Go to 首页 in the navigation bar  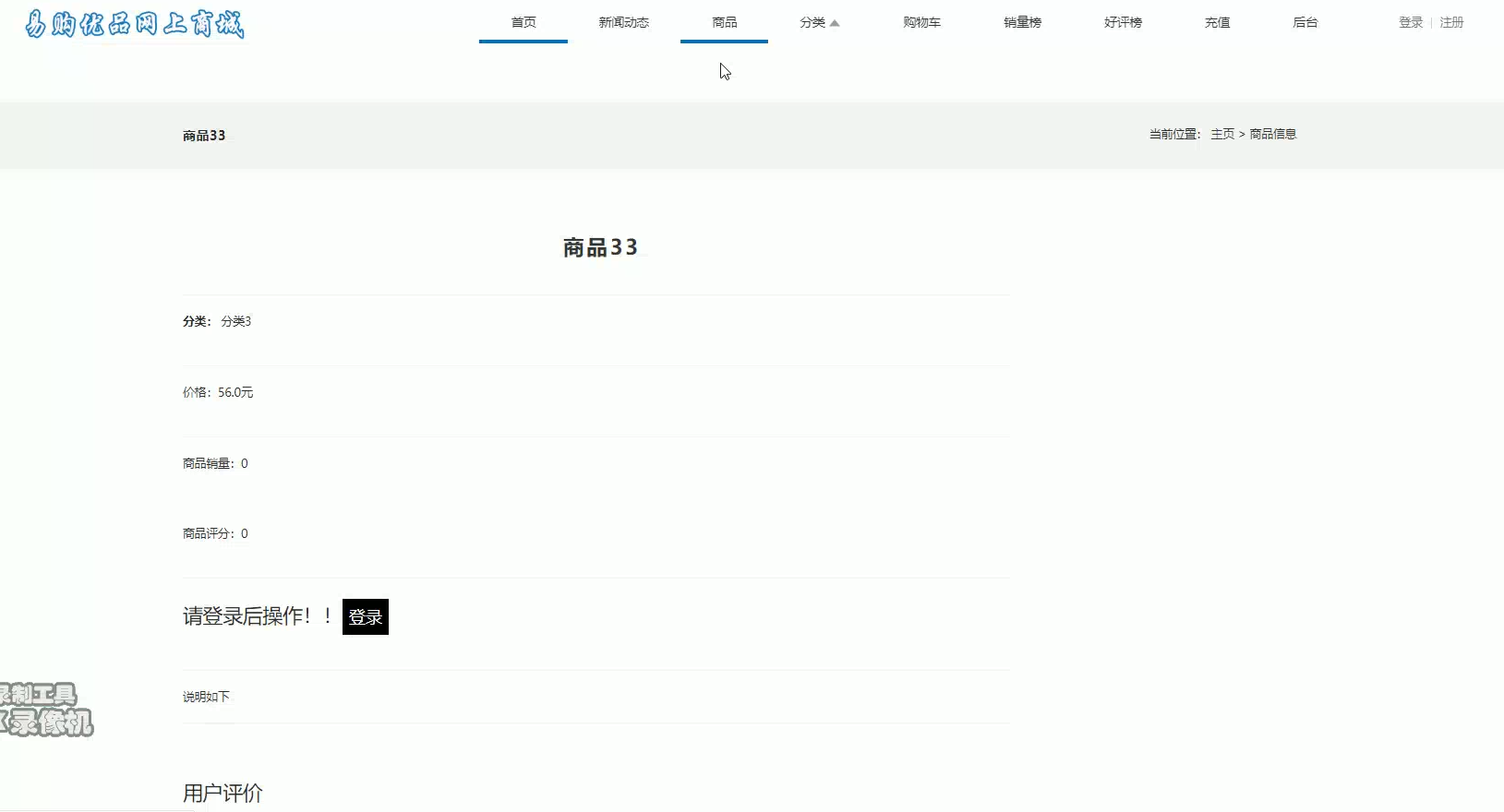click(523, 22)
